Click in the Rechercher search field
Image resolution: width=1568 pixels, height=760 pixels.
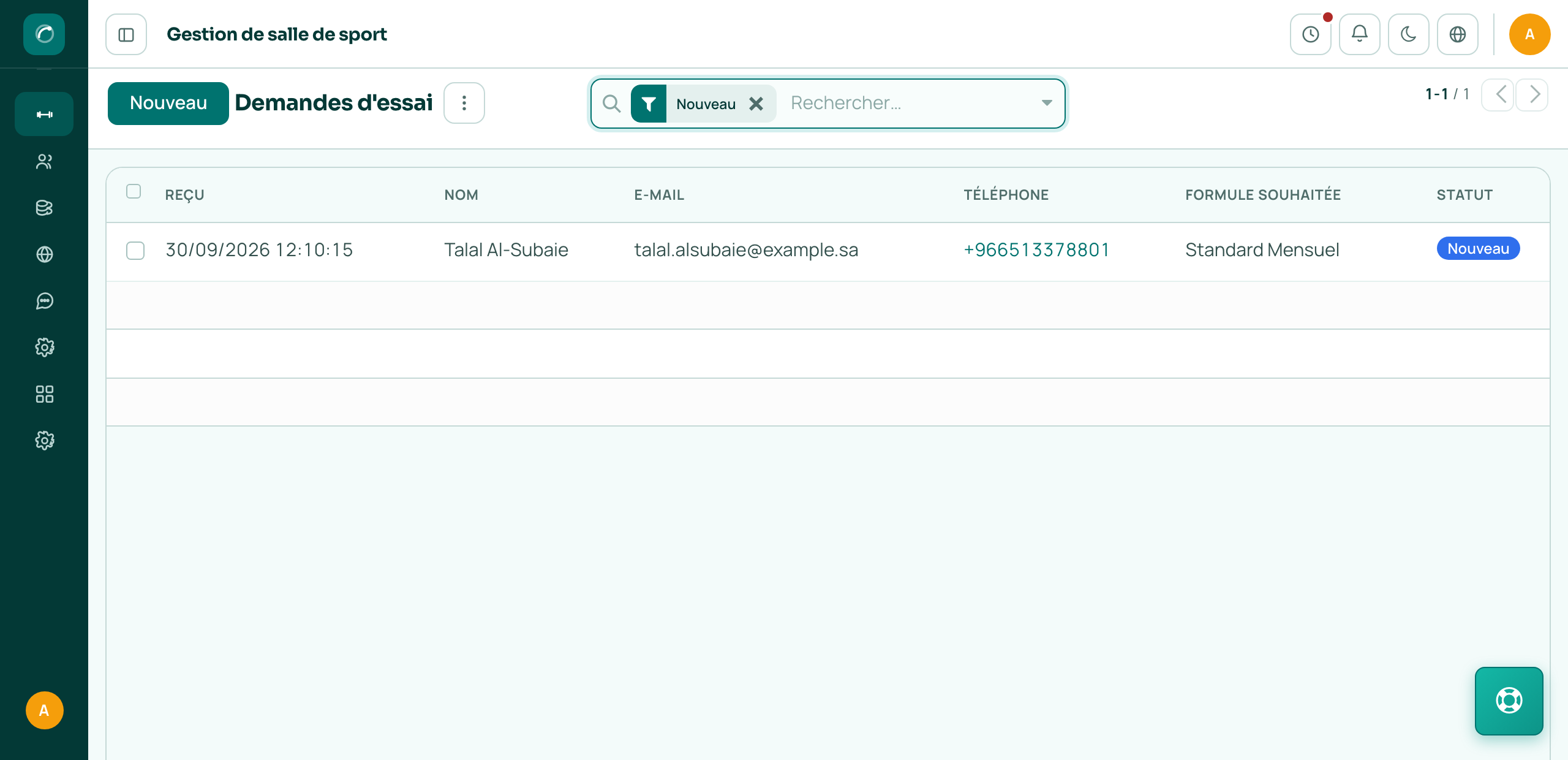910,103
